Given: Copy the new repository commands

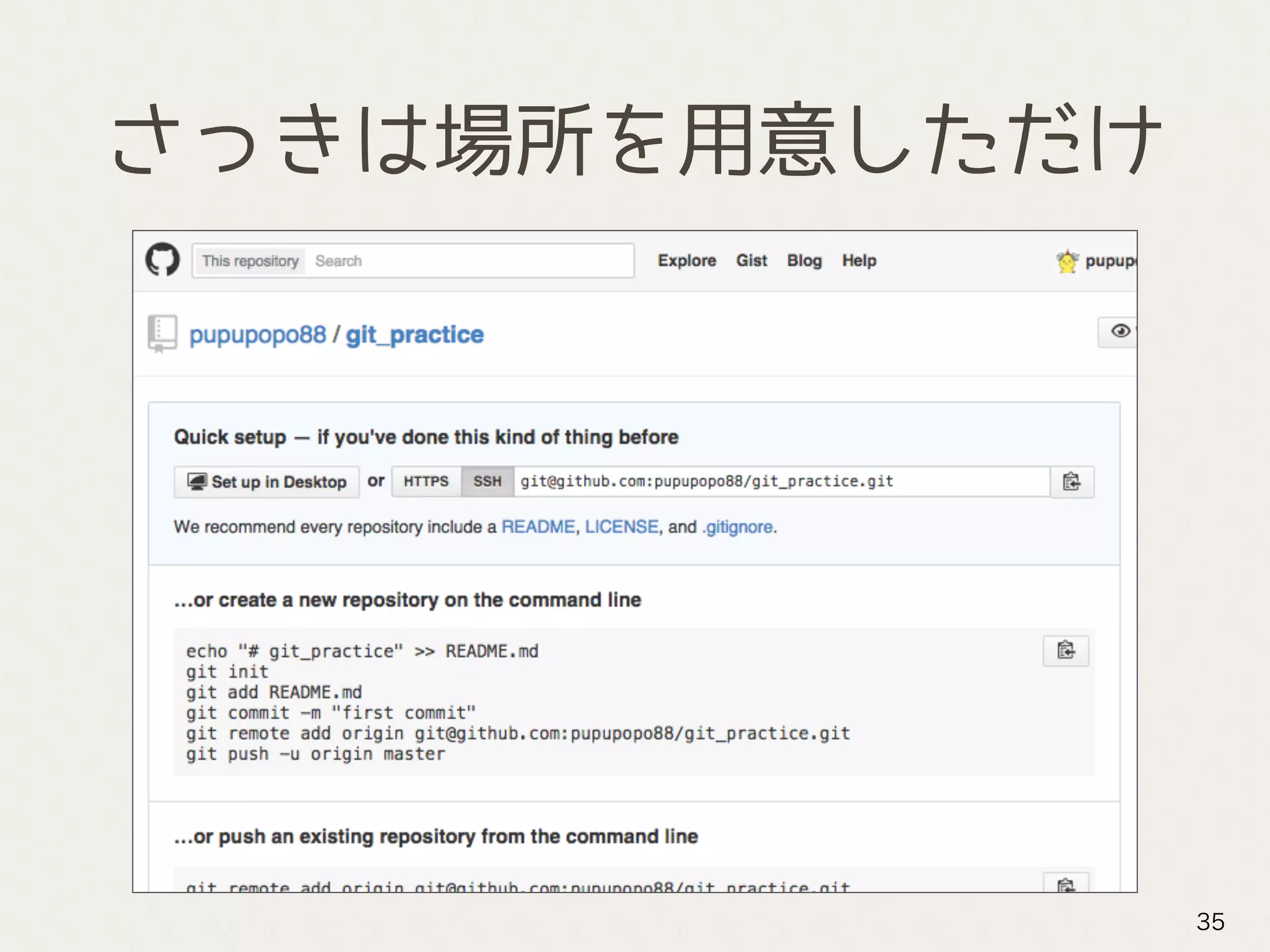Looking at the screenshot, I should coord(1065,650).
